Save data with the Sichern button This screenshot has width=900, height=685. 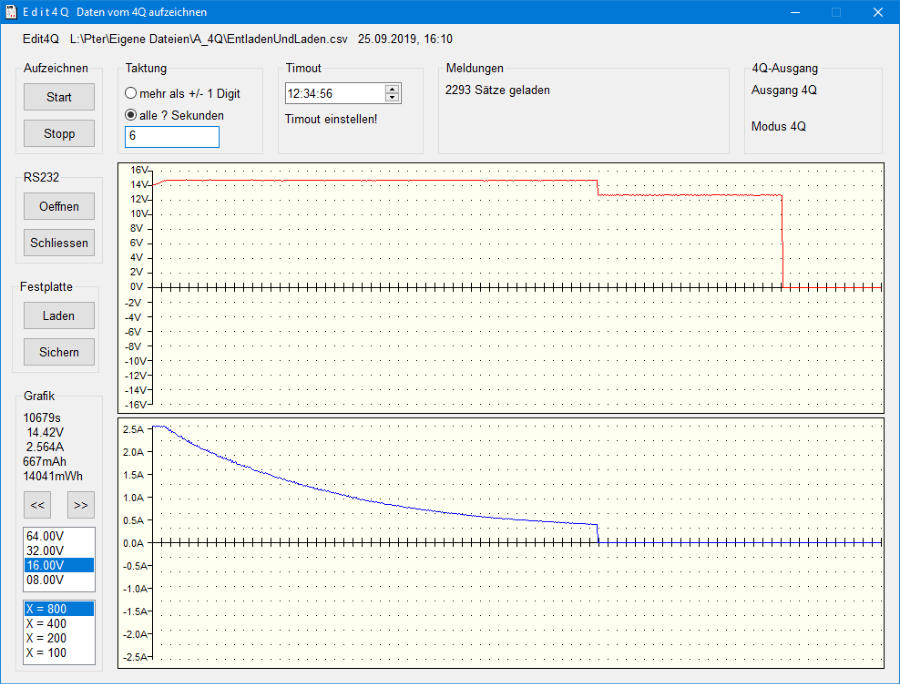(x=59, y=351)
